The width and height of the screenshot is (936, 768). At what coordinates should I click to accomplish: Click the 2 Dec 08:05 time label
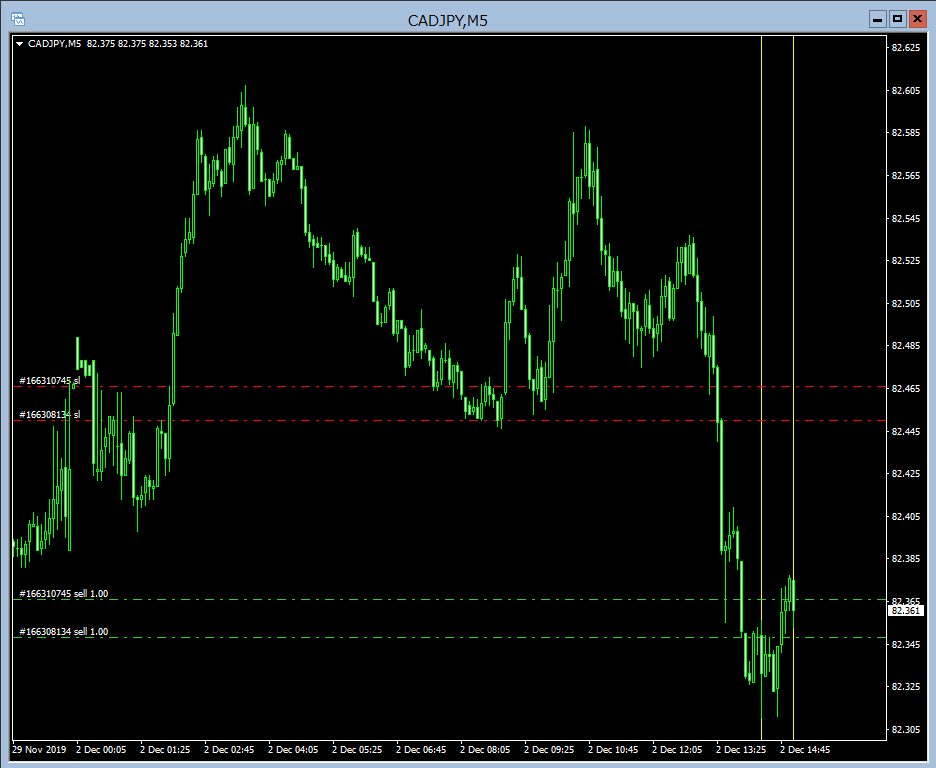pyautogui.click(x=485, y=750)
